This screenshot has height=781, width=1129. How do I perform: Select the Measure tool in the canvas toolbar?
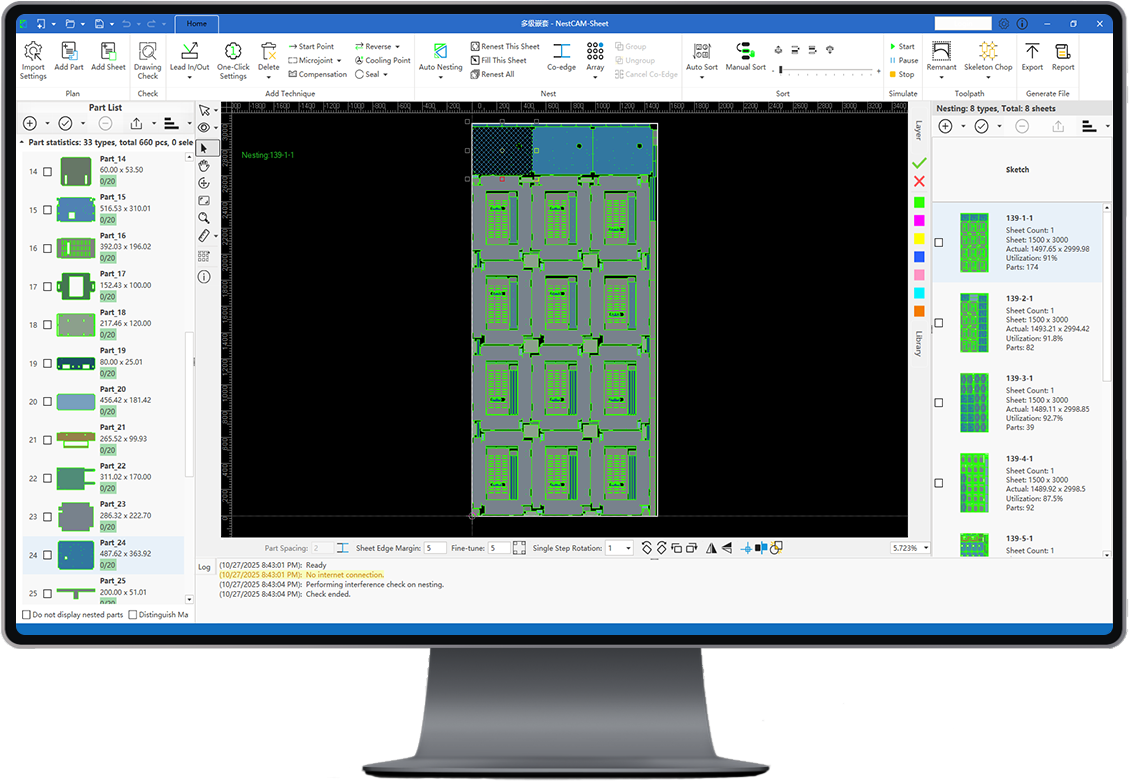pos(204,236)
